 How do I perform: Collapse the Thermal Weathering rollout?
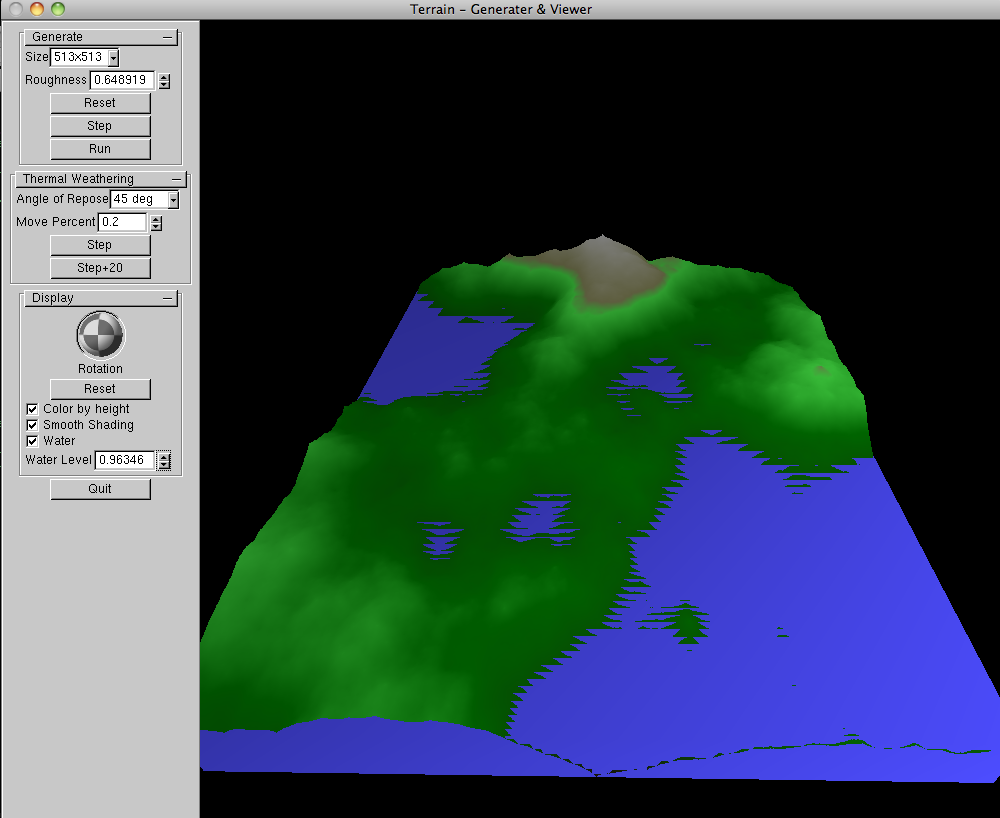point(177,179)
